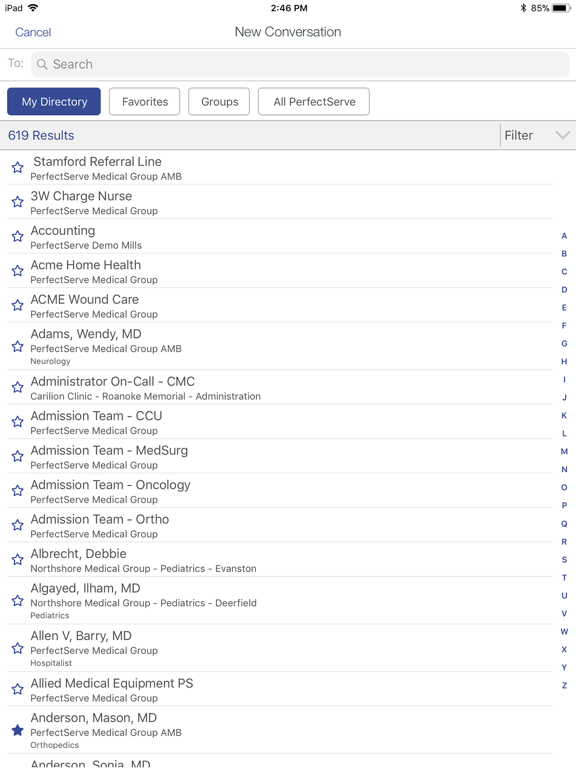Jump to letter H in the index
This screenshot has height=768, width=576.
564,361
